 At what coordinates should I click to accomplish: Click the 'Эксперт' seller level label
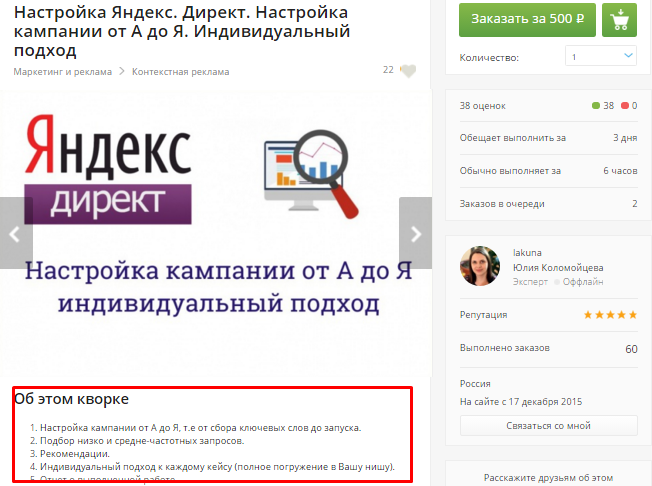click(x=530, y=282)
